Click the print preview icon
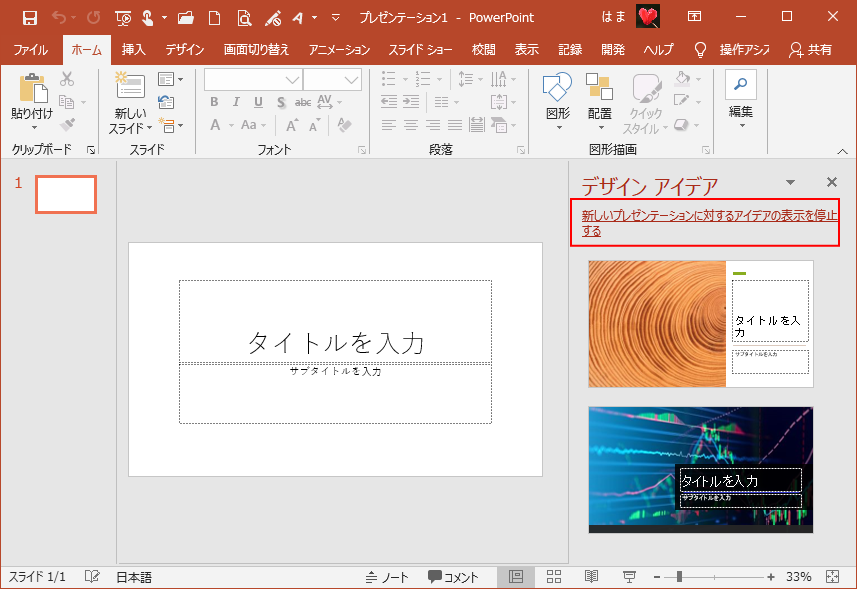The height and width of the screenshot is (589, 857). (x=244, y=18)
